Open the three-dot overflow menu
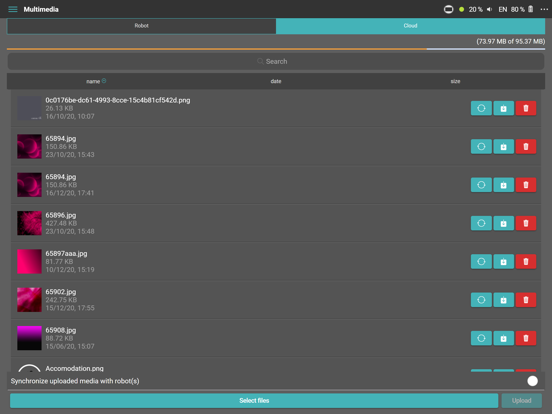Screen dimensions: 552x414 (544, 9)
